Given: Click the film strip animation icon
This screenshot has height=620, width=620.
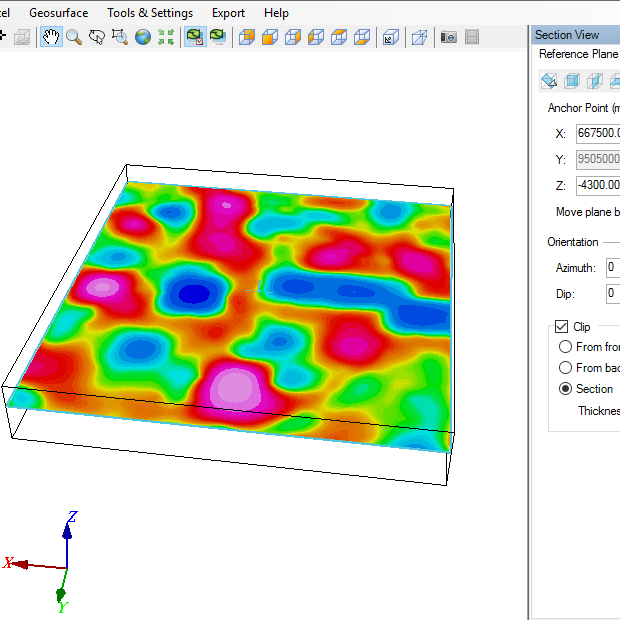Looking at the screenshot, I should pyautogui.click(x=472, y=37).
